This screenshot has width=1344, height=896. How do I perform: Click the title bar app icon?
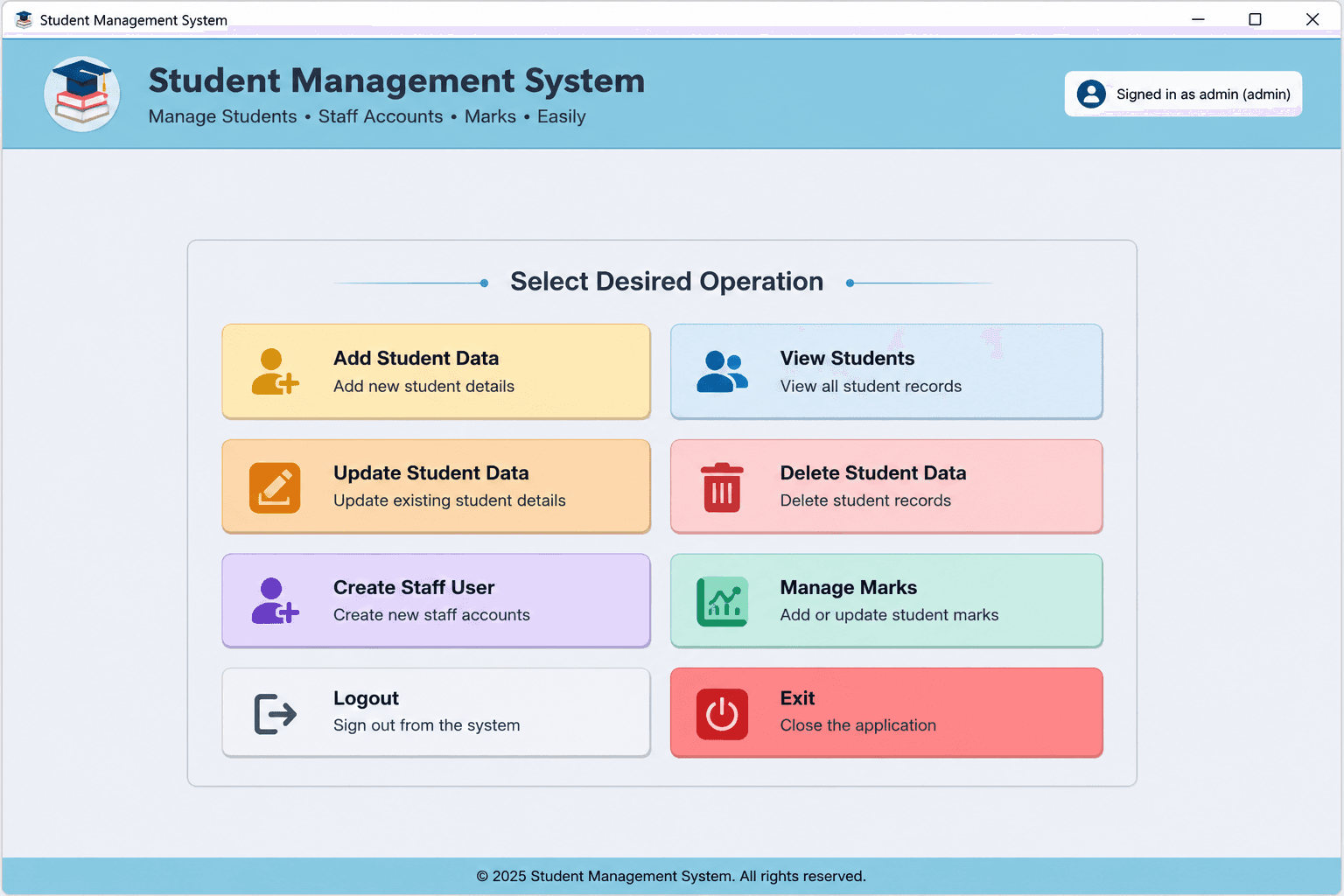click(24, 19)
